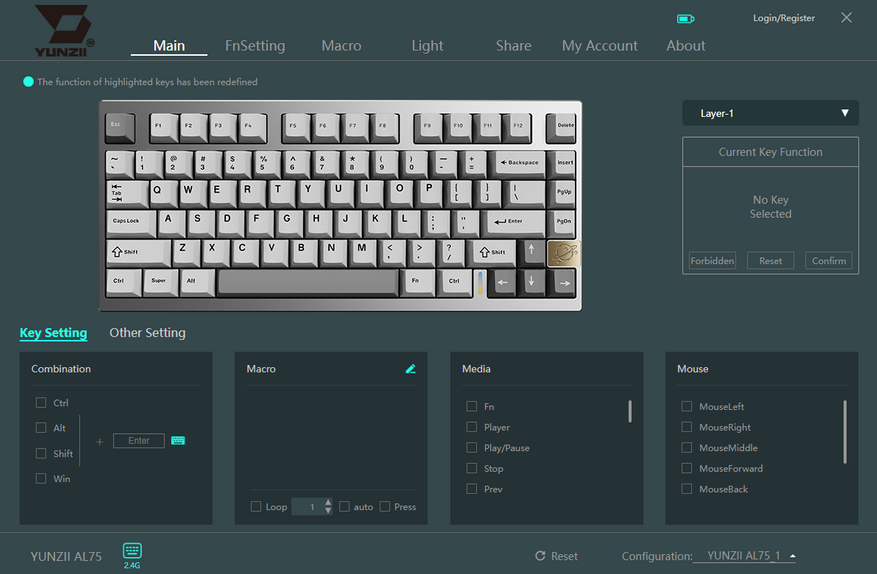Screen dimensions: 877x574
Task: Select the up arrow key
Action: (x=531, y=252)
